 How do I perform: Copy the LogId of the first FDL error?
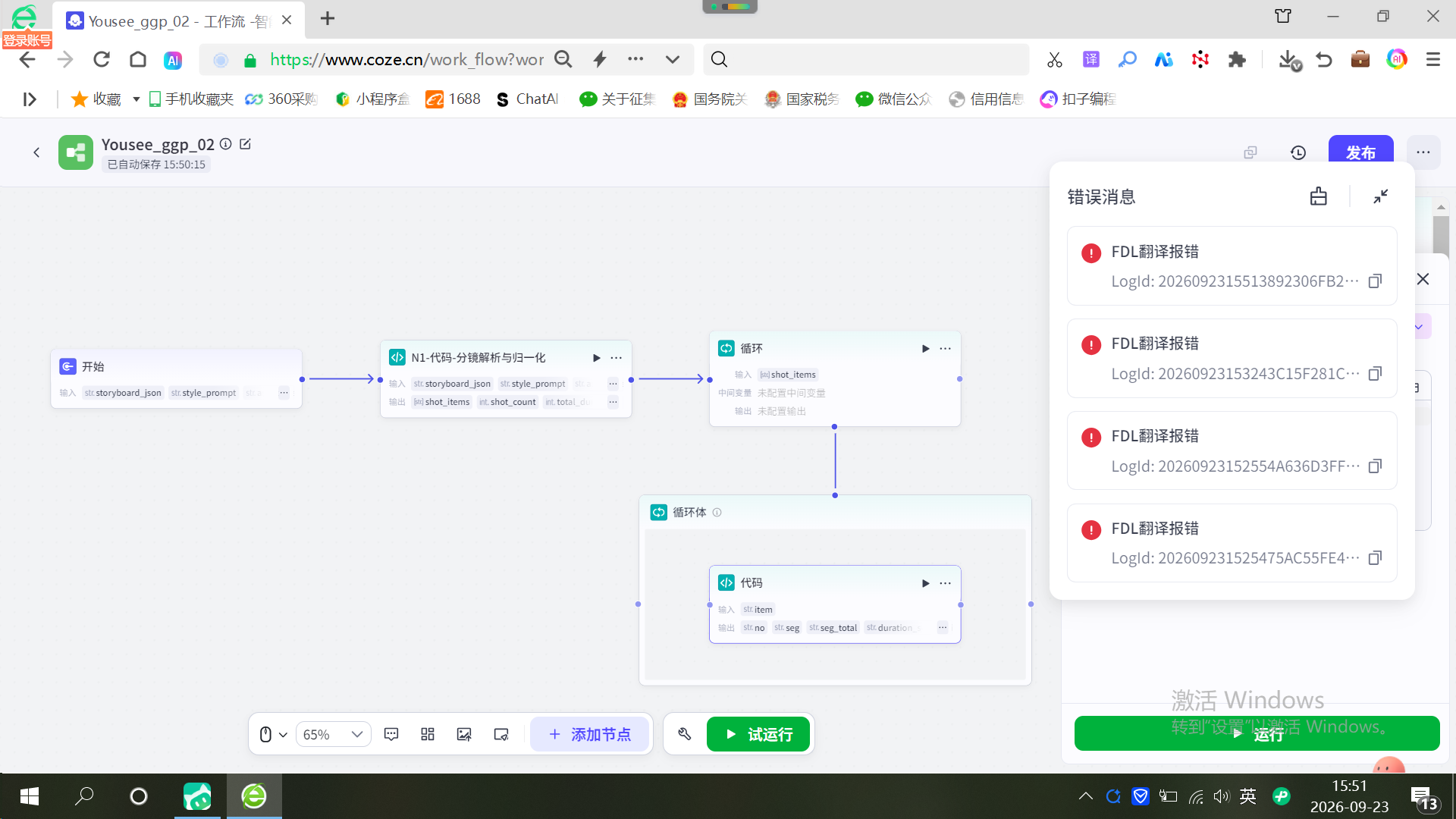(1375, 281)
